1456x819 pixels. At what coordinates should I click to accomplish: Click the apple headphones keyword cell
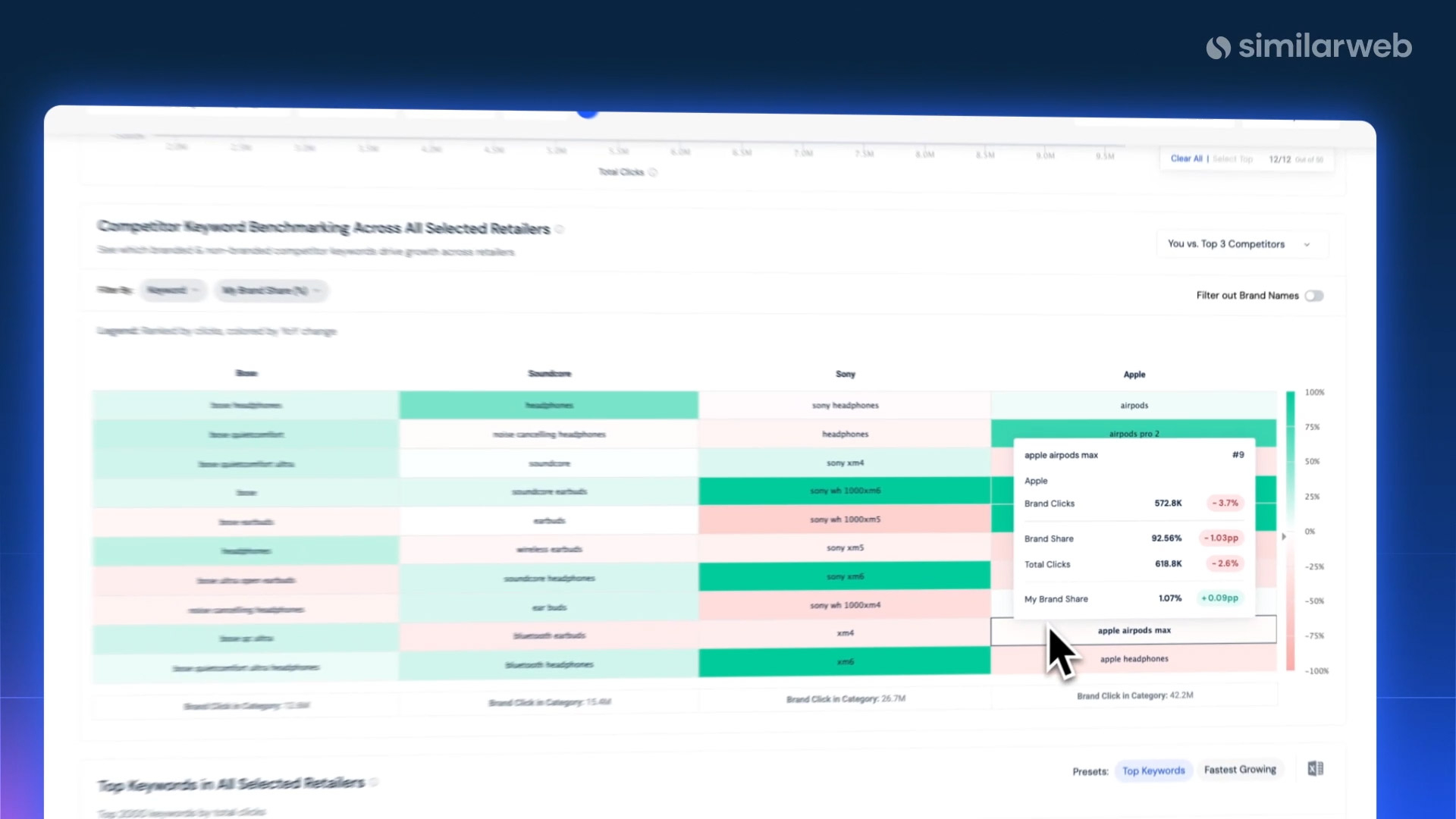click(x=1134, y=659)
